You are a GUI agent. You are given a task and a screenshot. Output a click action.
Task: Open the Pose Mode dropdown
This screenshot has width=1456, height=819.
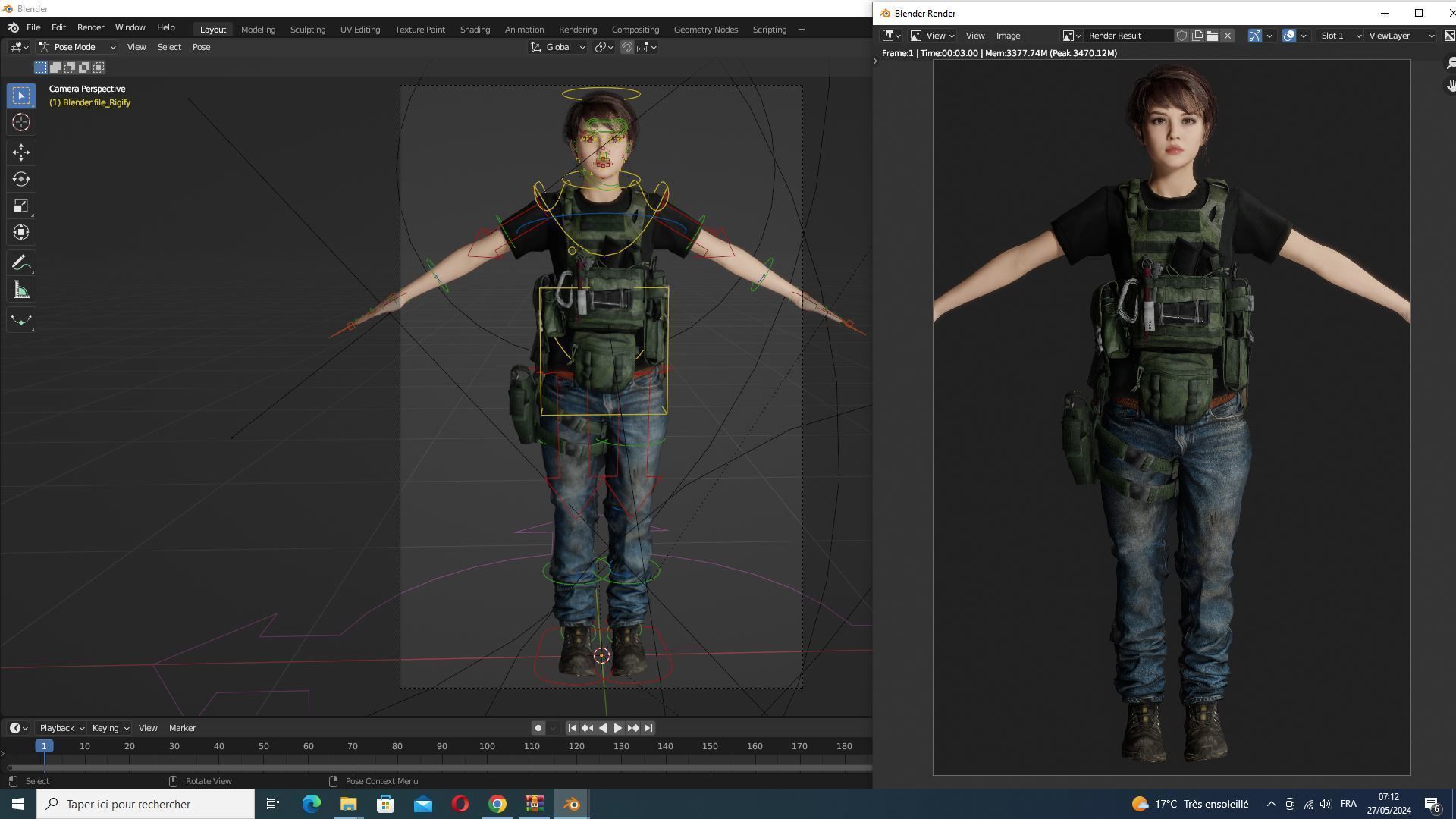click(x=77, y=47)
